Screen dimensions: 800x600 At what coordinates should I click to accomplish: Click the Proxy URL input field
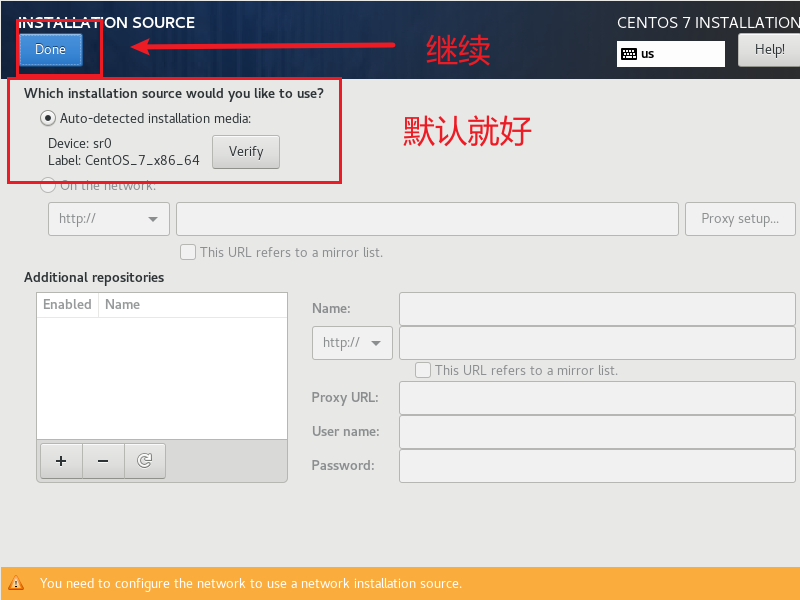click(x=597, y=398)
